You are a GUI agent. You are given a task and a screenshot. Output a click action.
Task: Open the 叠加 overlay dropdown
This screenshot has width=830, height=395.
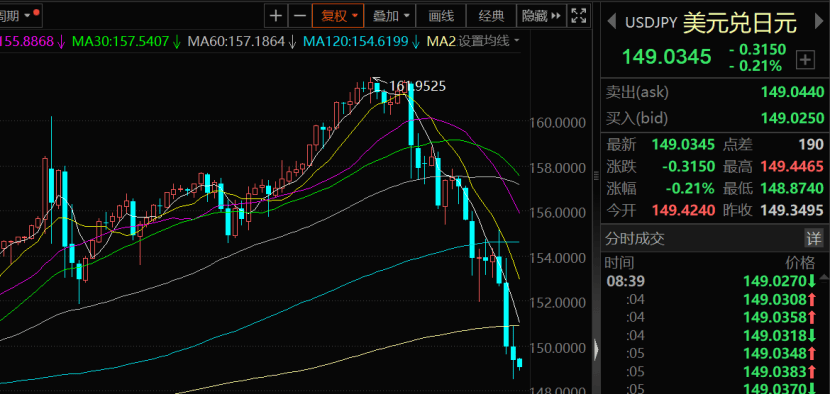coord(391,15)
